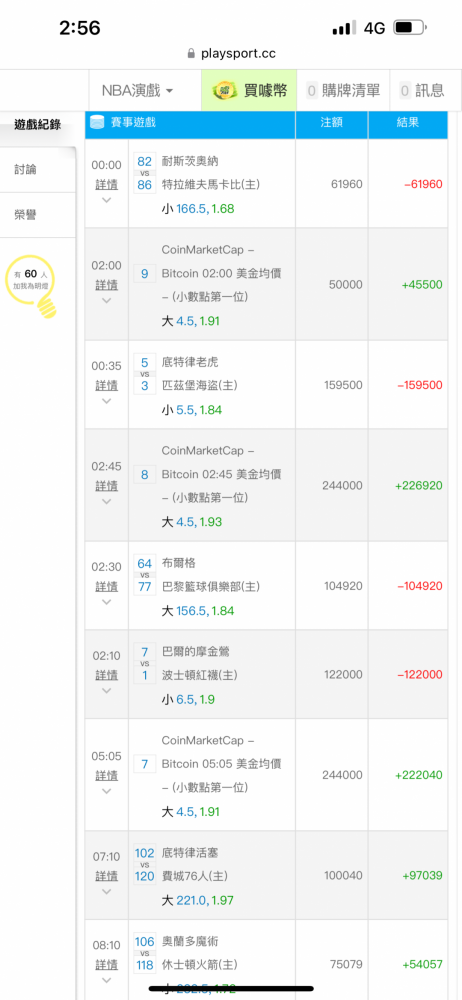Expand chevron under 02:00 詳情

(x=107, y=300)
